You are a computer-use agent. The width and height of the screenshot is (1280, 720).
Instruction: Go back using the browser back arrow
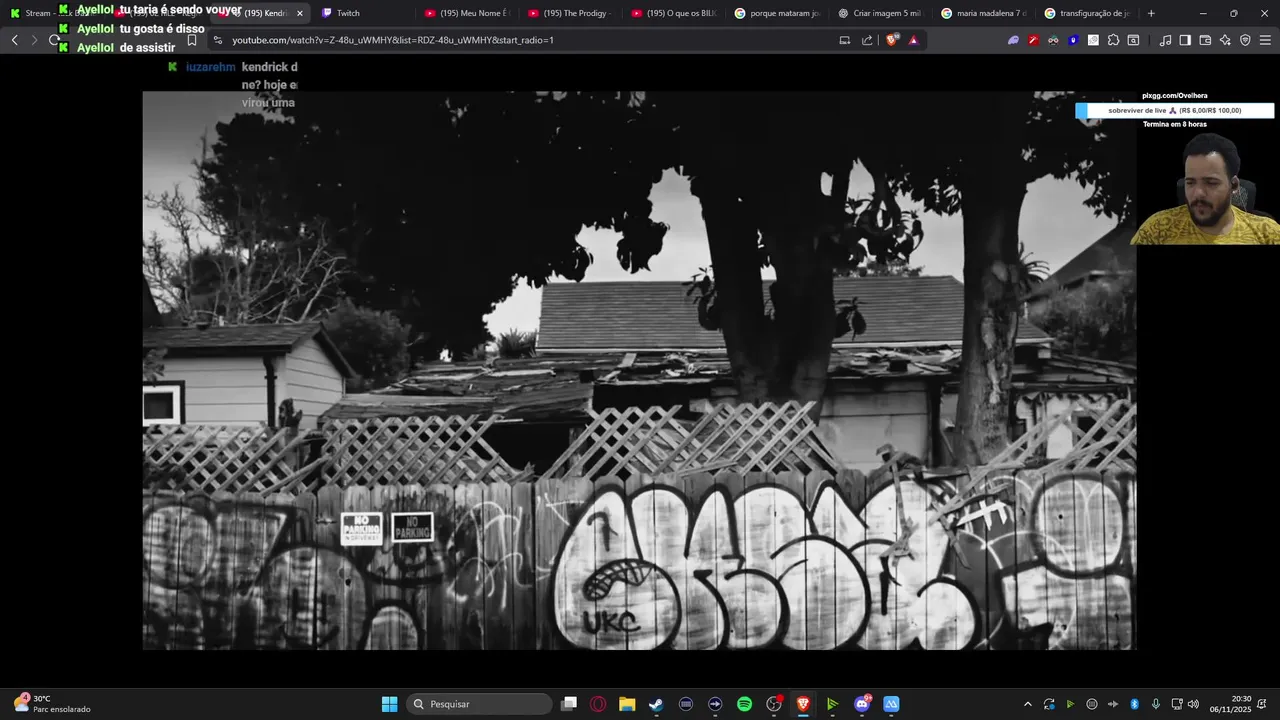(14, 40)
